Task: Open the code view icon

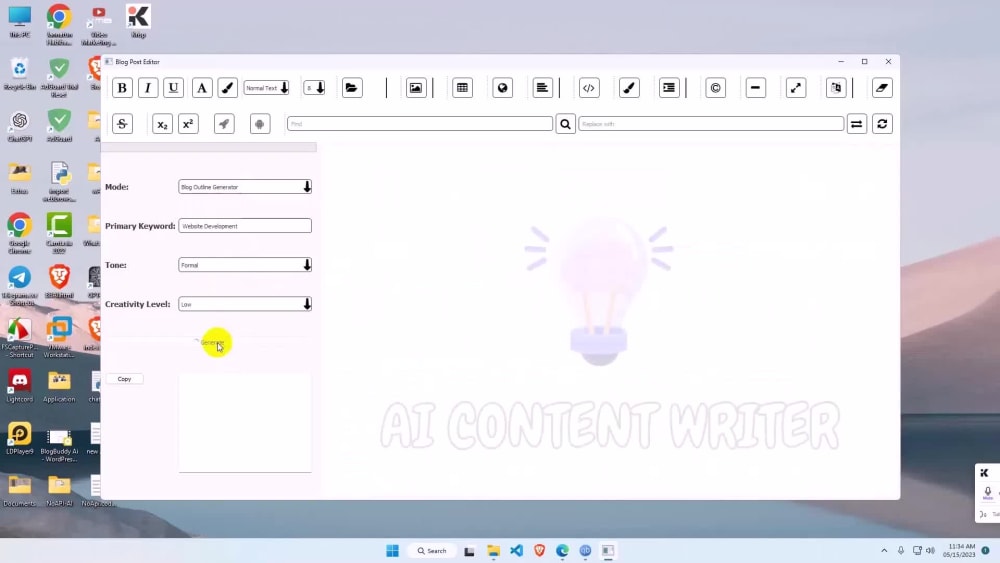Action: click(x=589, y=88)
